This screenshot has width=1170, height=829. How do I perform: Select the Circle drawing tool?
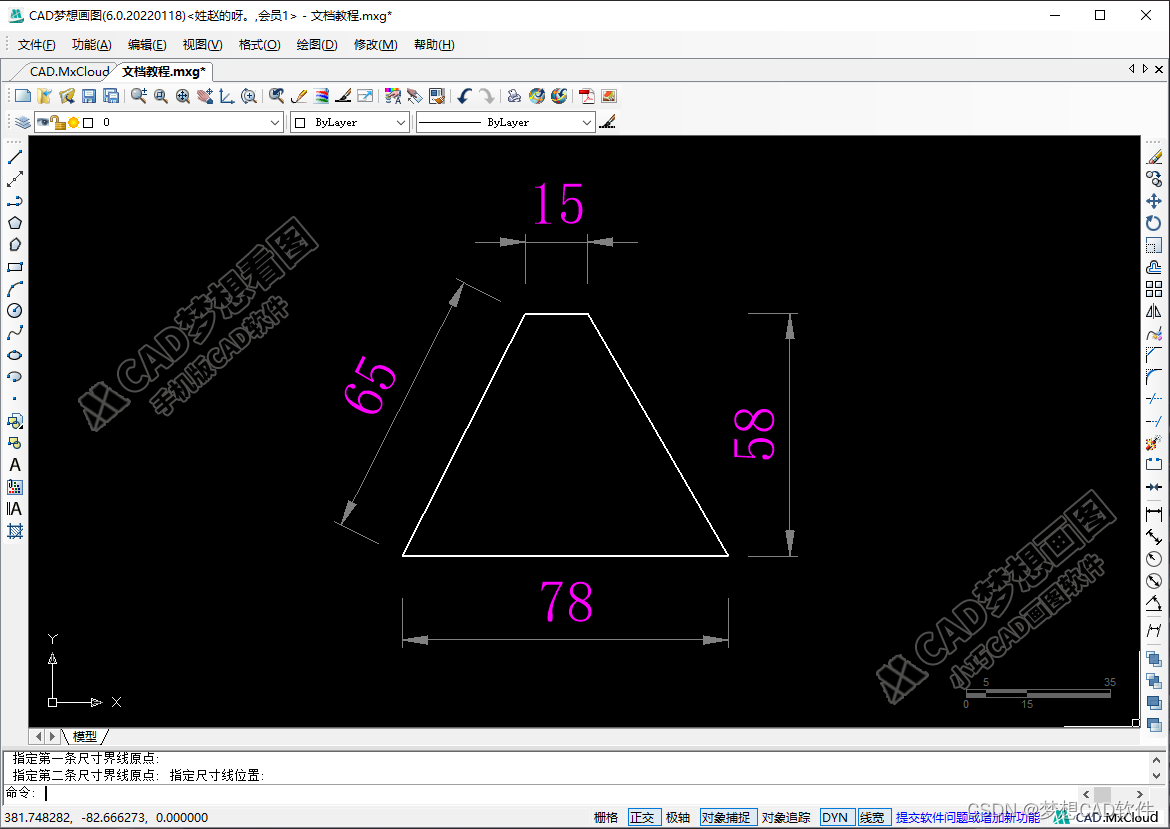(15, 310)
